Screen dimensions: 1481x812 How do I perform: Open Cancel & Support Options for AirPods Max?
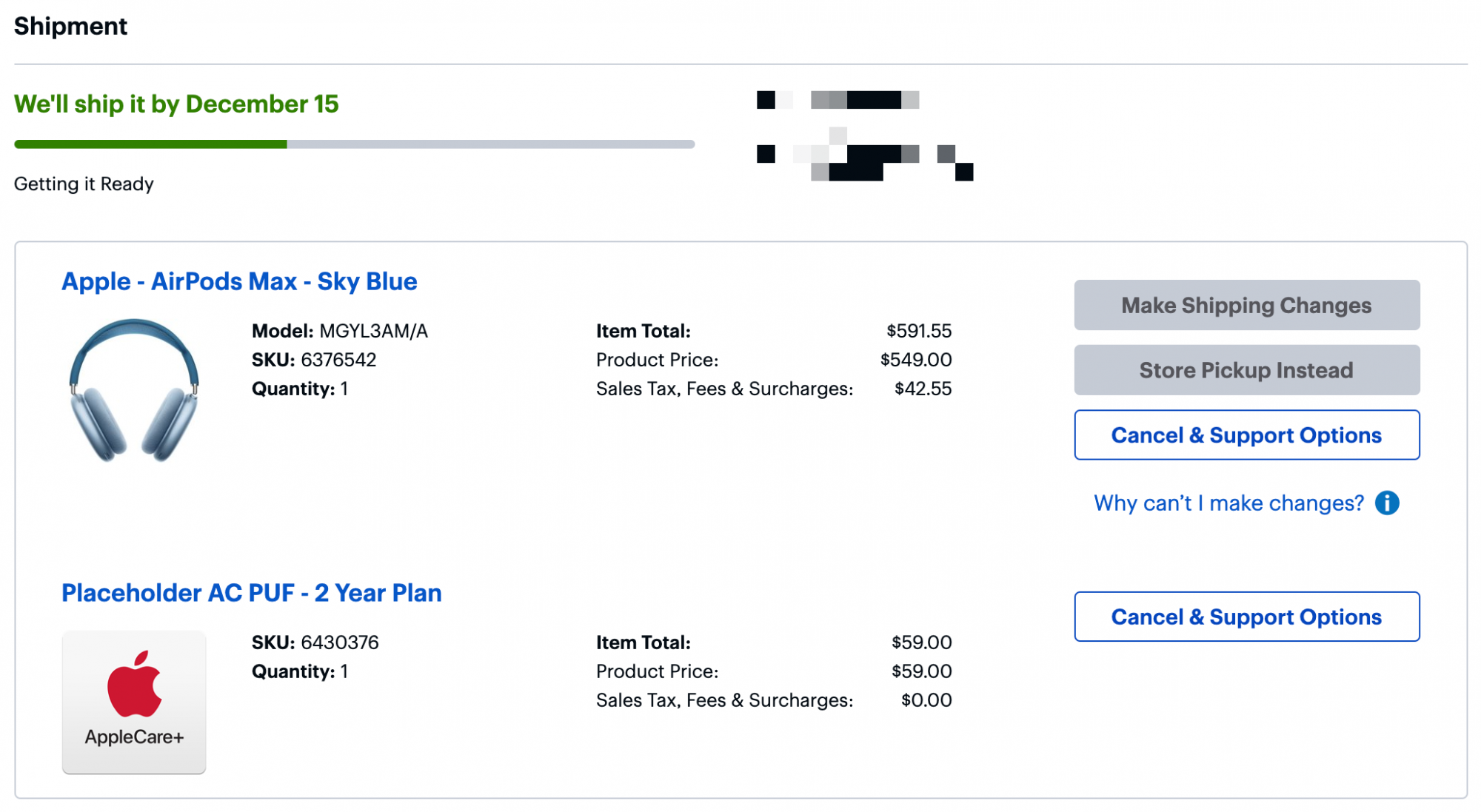[1247, 435]
